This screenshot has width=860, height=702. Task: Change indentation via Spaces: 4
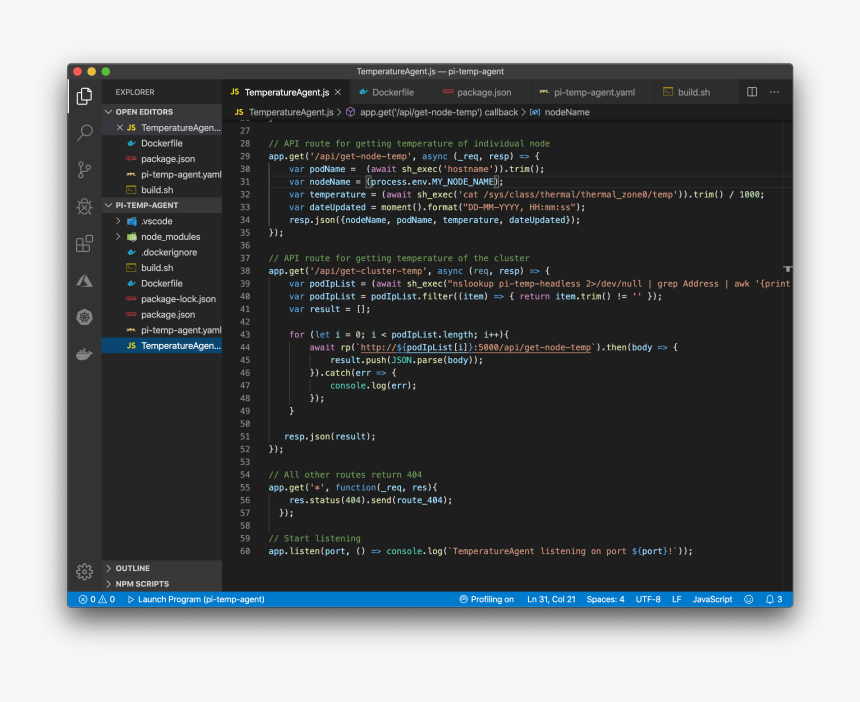tap(606, 599)
